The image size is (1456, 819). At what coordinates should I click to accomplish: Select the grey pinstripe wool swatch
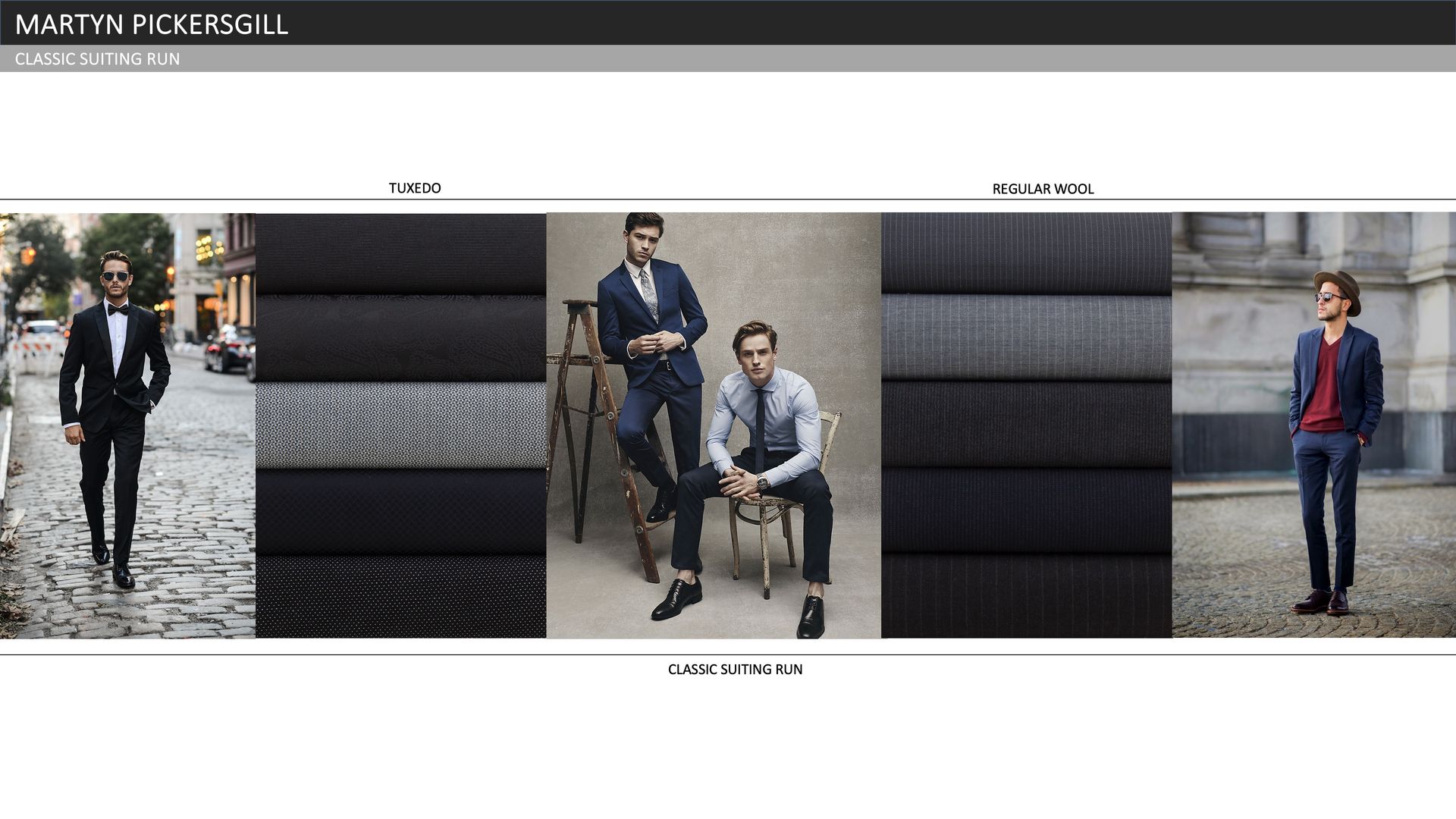click(1026, 338)
